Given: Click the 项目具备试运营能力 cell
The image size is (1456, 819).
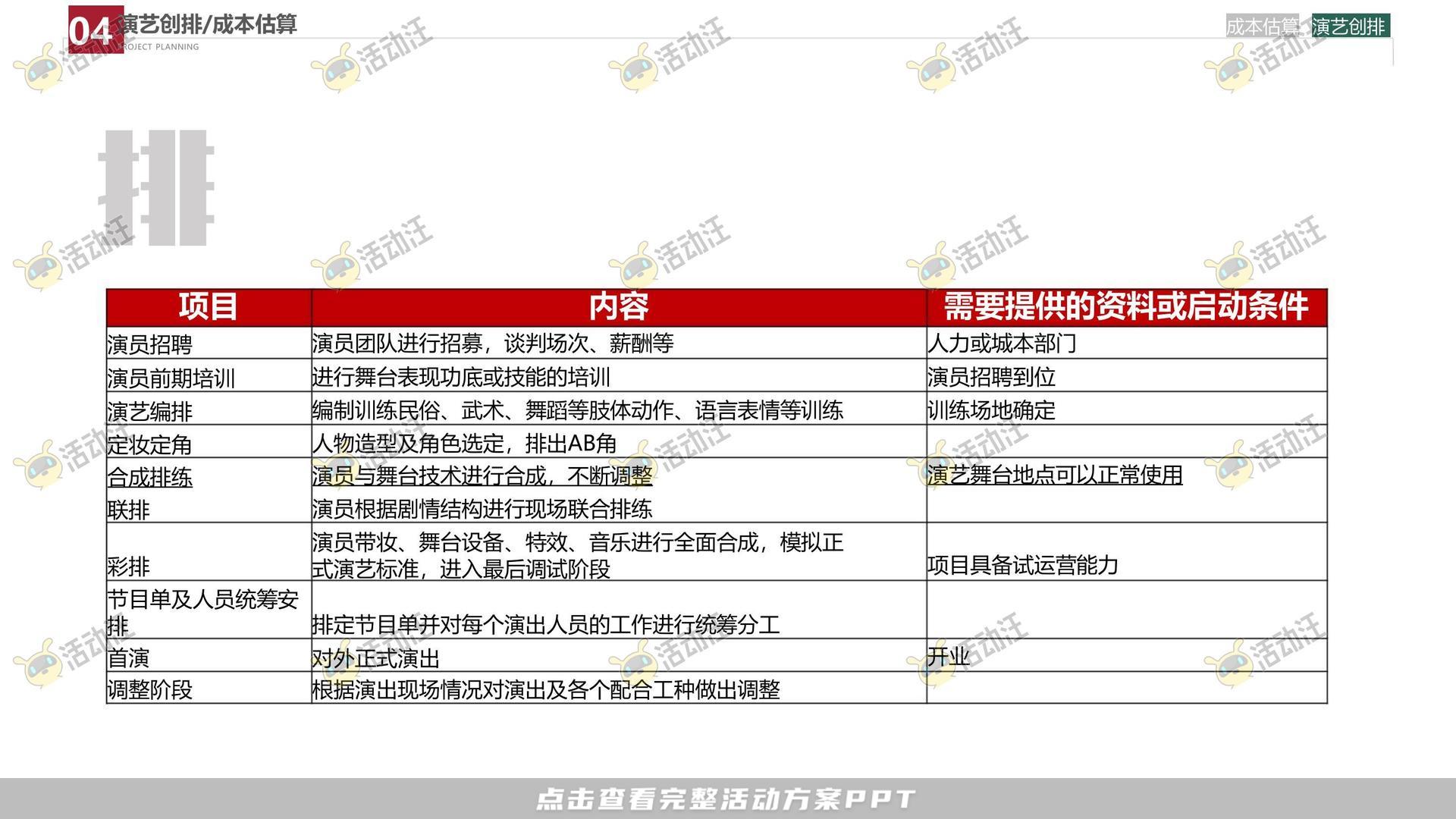Looking at the screenshot, I should point(1127,552).
